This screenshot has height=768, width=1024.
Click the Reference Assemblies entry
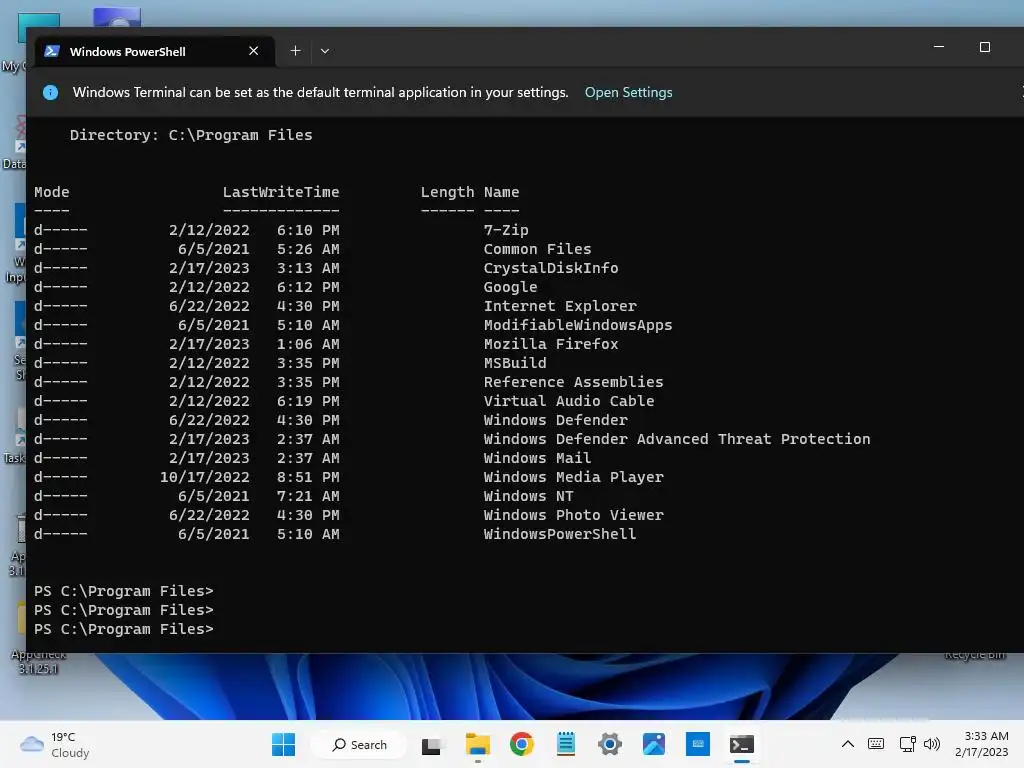coord(573,381)
